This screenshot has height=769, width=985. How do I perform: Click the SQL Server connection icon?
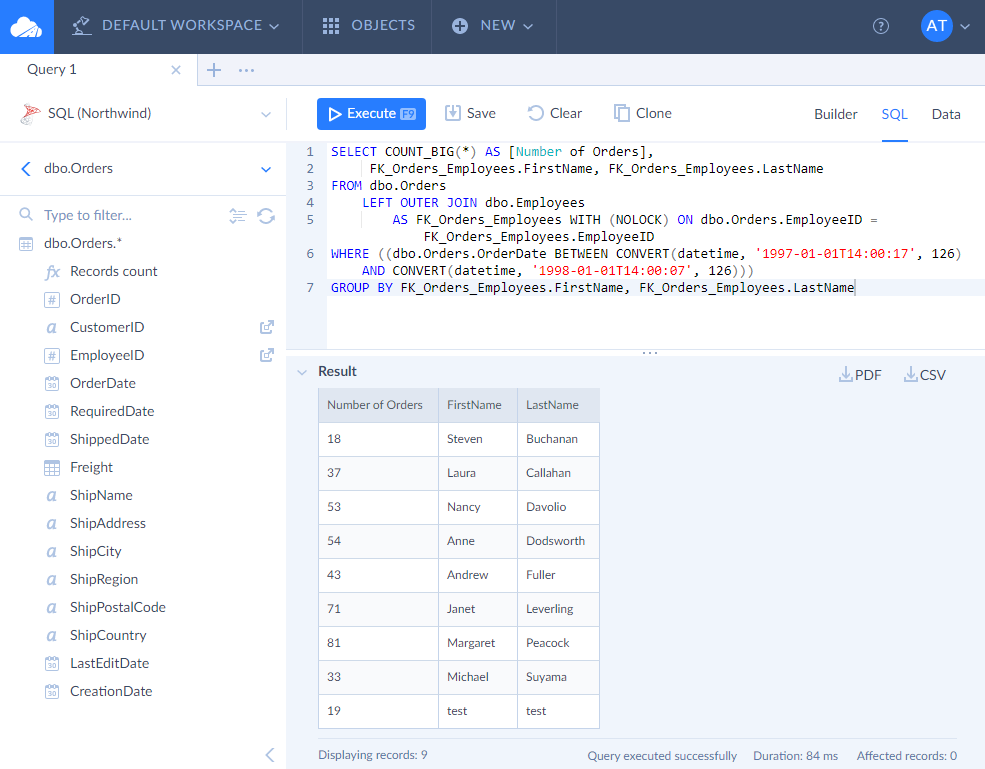30,114
